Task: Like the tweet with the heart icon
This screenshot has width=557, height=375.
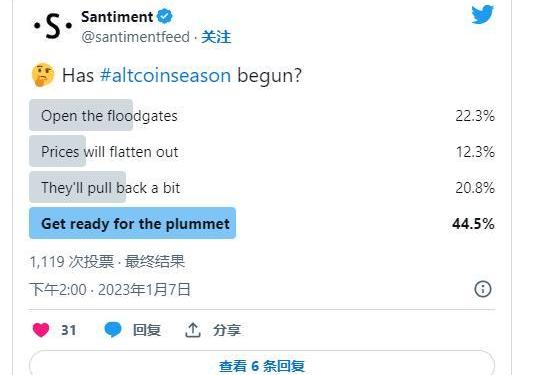Action: [x=41, y=330]
